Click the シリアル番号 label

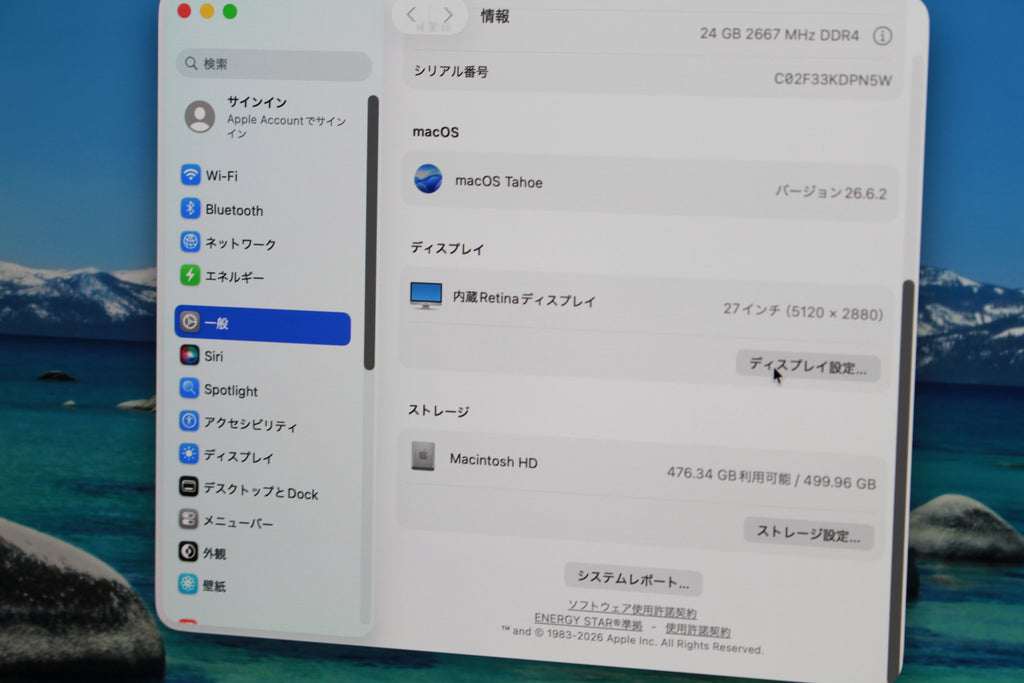click(451, 71)
